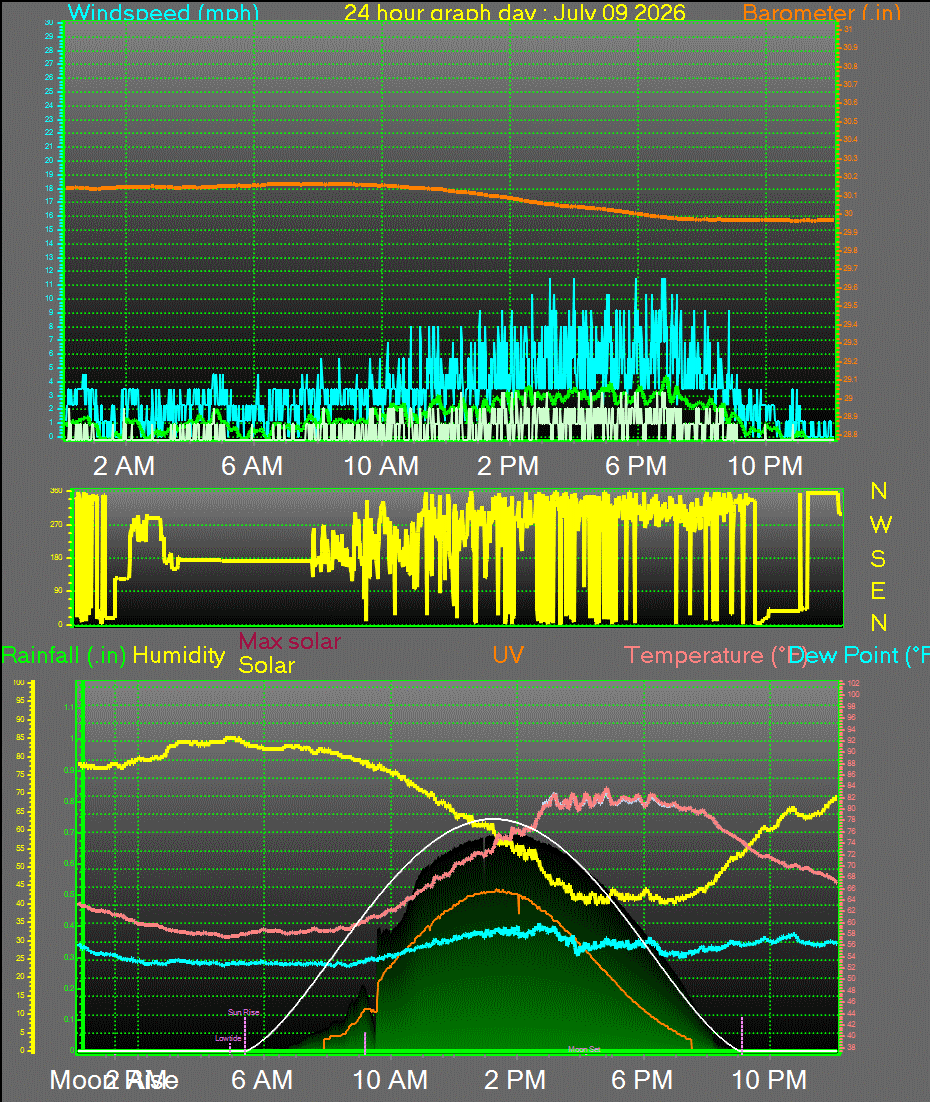Click the "W" wind direction label
This screenshot has width=930, height=1102.
(880, 524)
